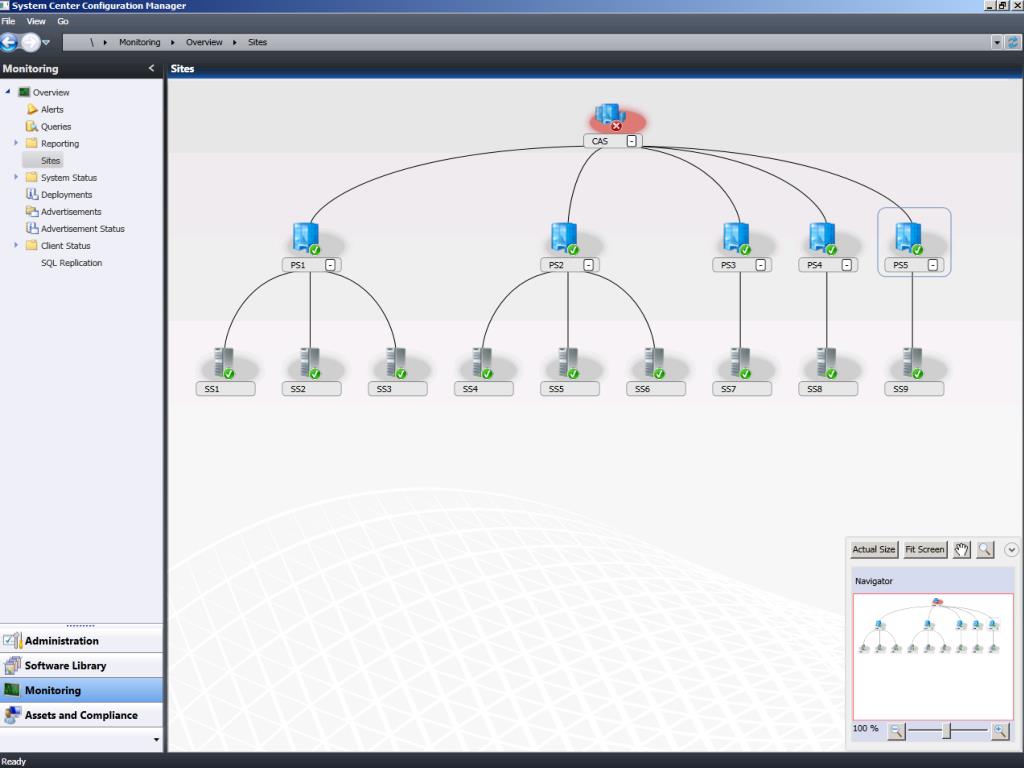This screenshot has height=768, width=1024.
Task: Select the CAS central site icon
Action: point(612,118)
